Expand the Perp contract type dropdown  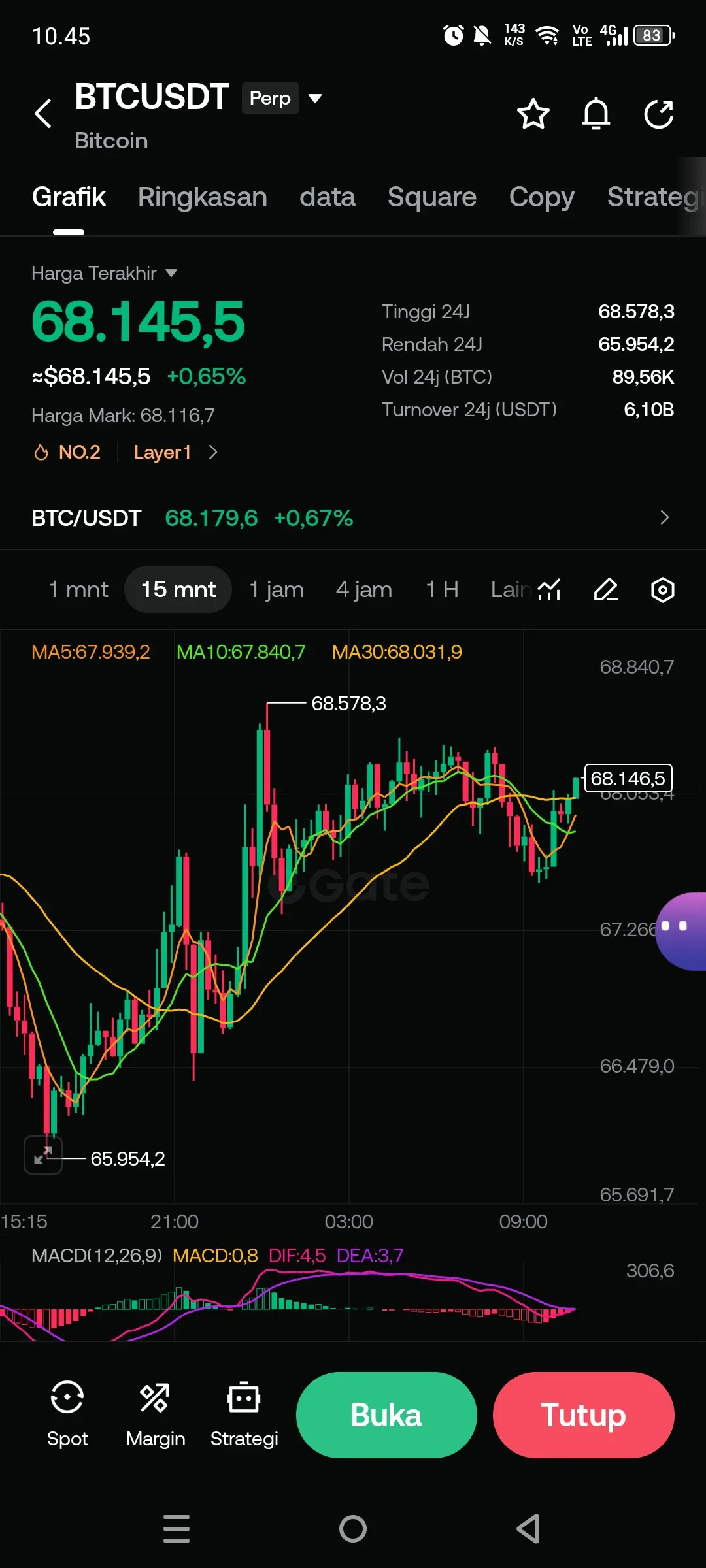315,99
